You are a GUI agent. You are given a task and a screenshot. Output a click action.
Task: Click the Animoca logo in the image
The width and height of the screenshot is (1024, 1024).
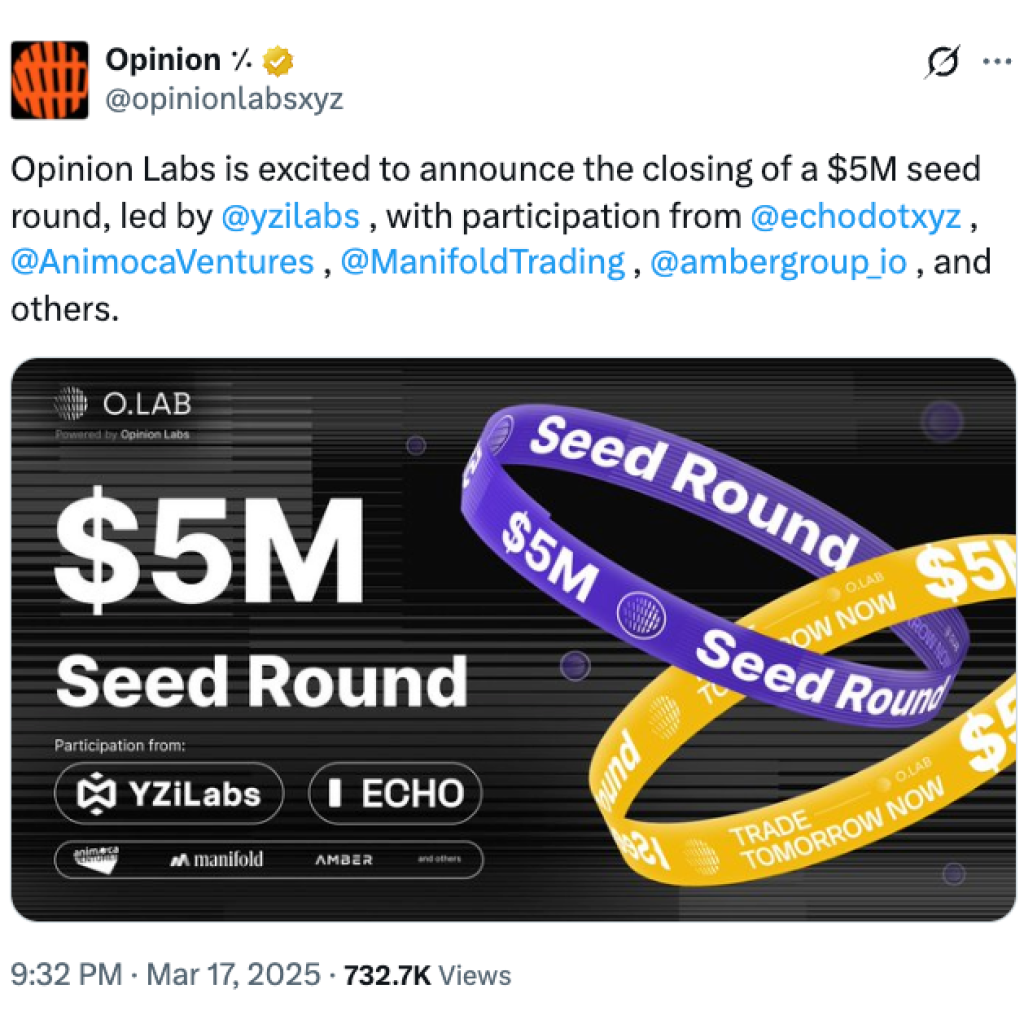tap(96, 858)
